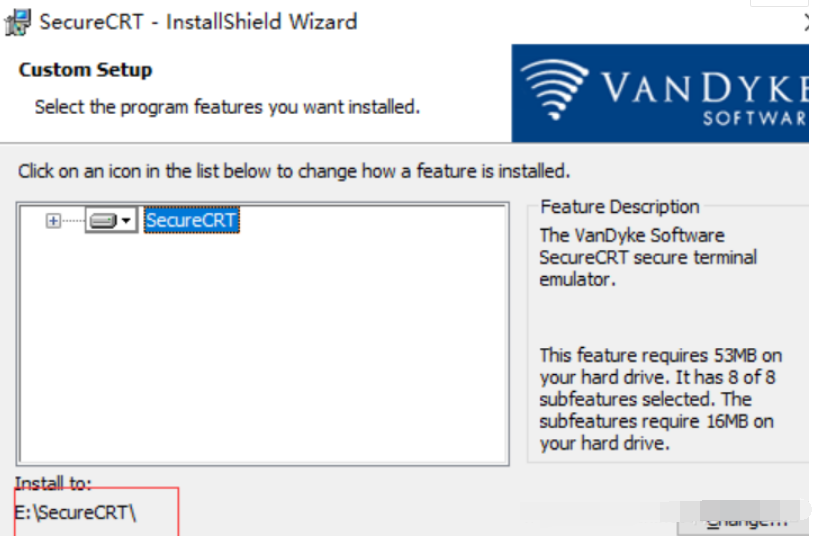Click the E:\SecureCRT\ install path
Viewport: 820px width, 537px height.
coord(75,514)
